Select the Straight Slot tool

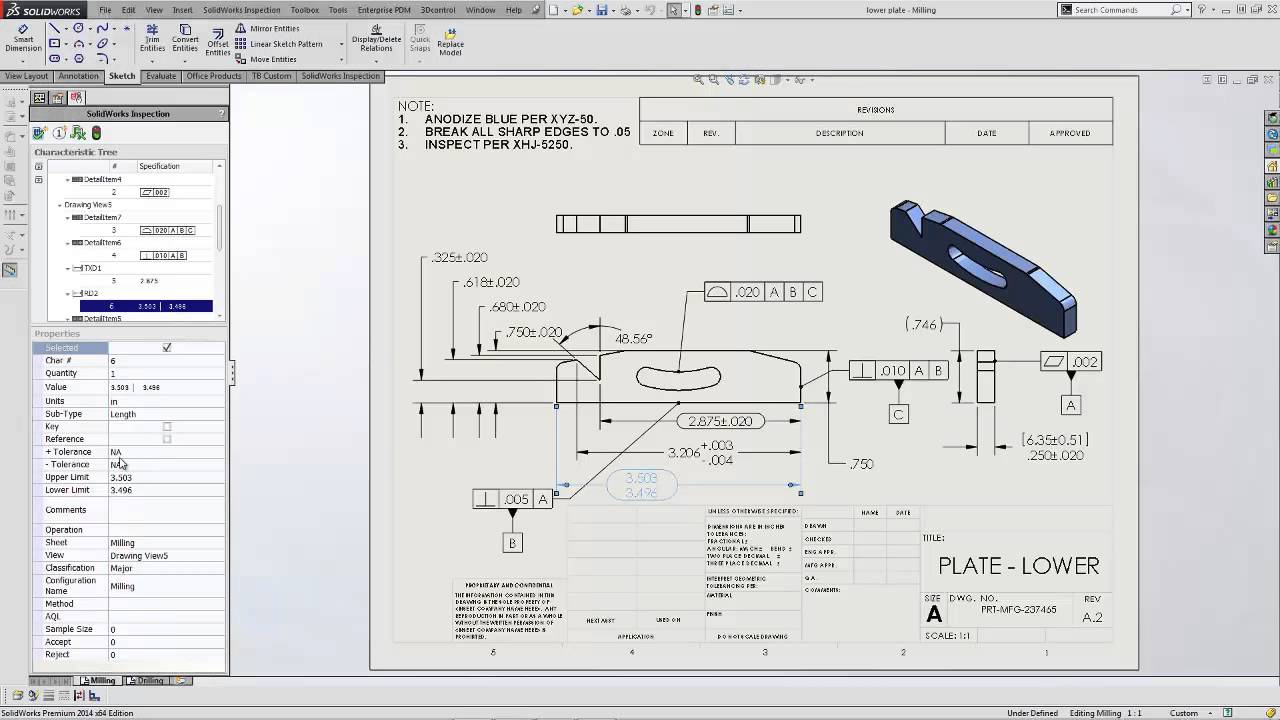pyautogui.click(x=54, y=59)
